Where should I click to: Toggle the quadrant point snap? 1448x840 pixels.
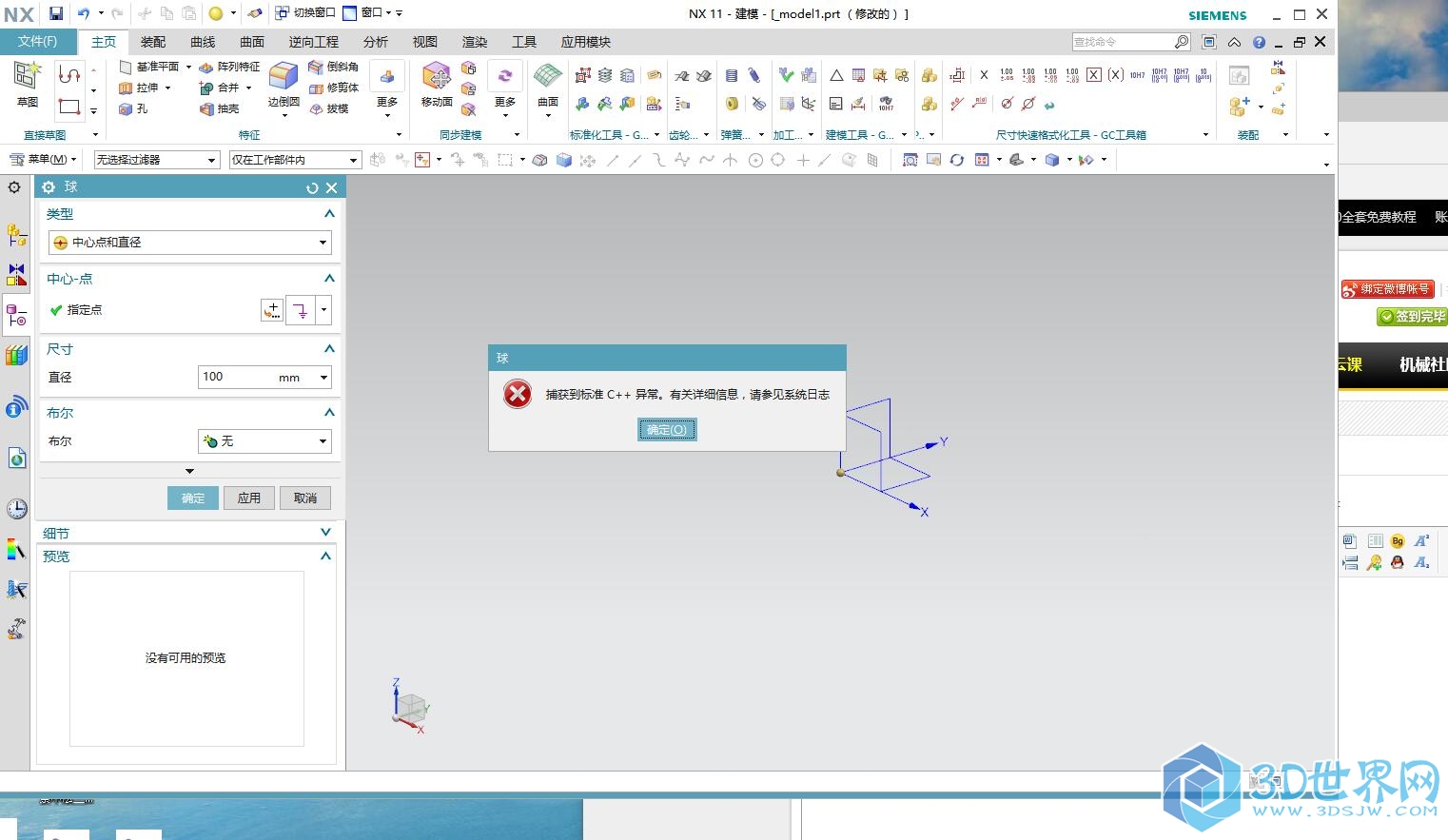pyautogui.click(x=778, y=160)
